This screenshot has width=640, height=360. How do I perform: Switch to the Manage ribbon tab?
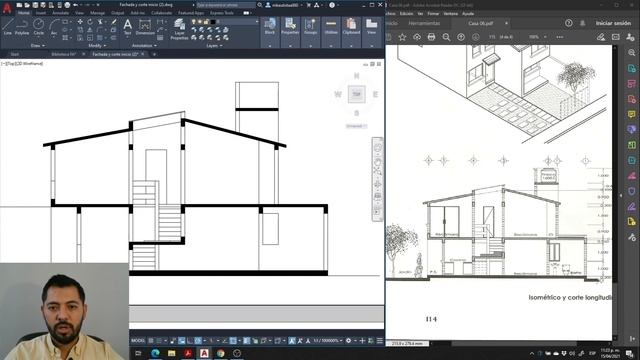click(97, 13)
